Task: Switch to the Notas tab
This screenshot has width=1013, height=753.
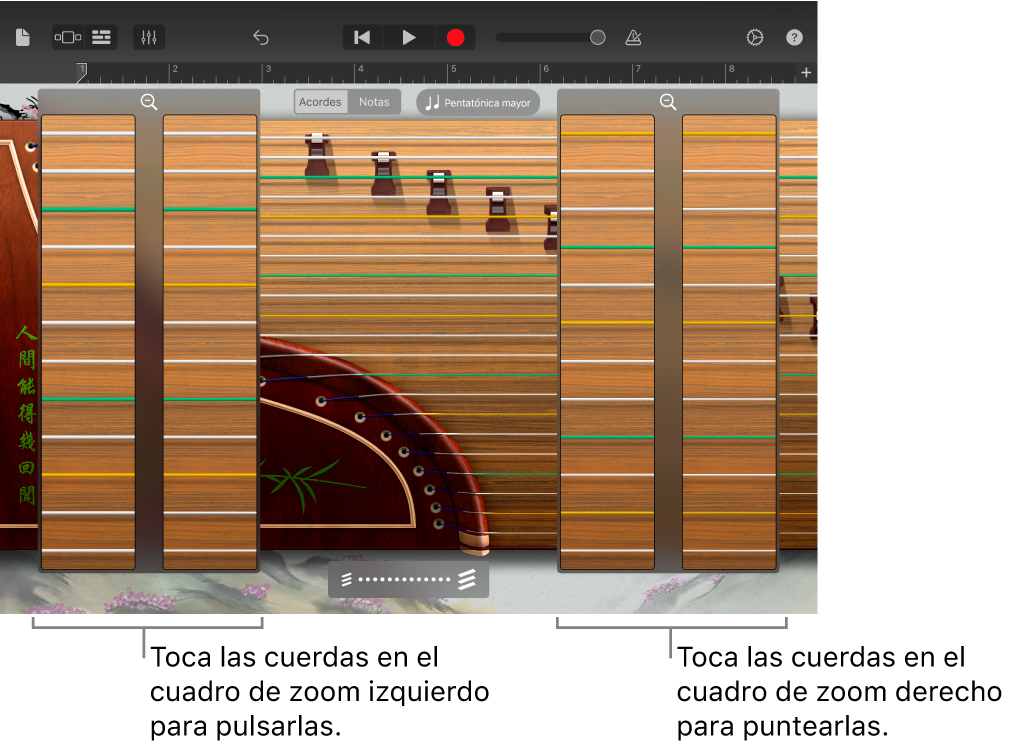Action: [x=374, y=101]
